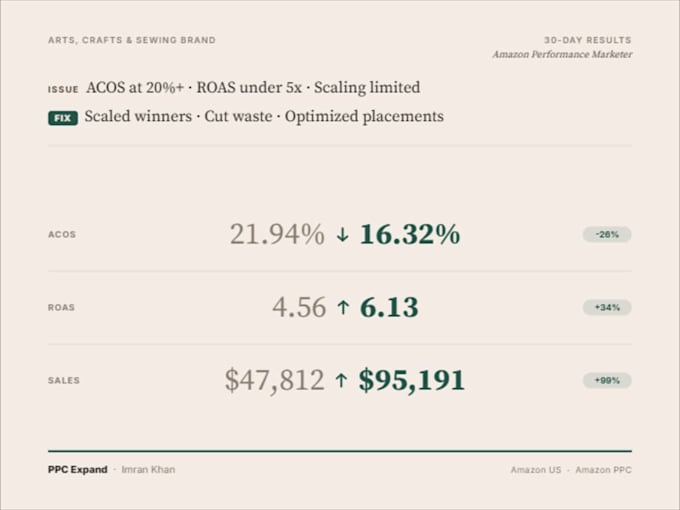Click the Amazon PPC footer text
The width and height of the screenshot is (680, 510).
click(603, 470)
